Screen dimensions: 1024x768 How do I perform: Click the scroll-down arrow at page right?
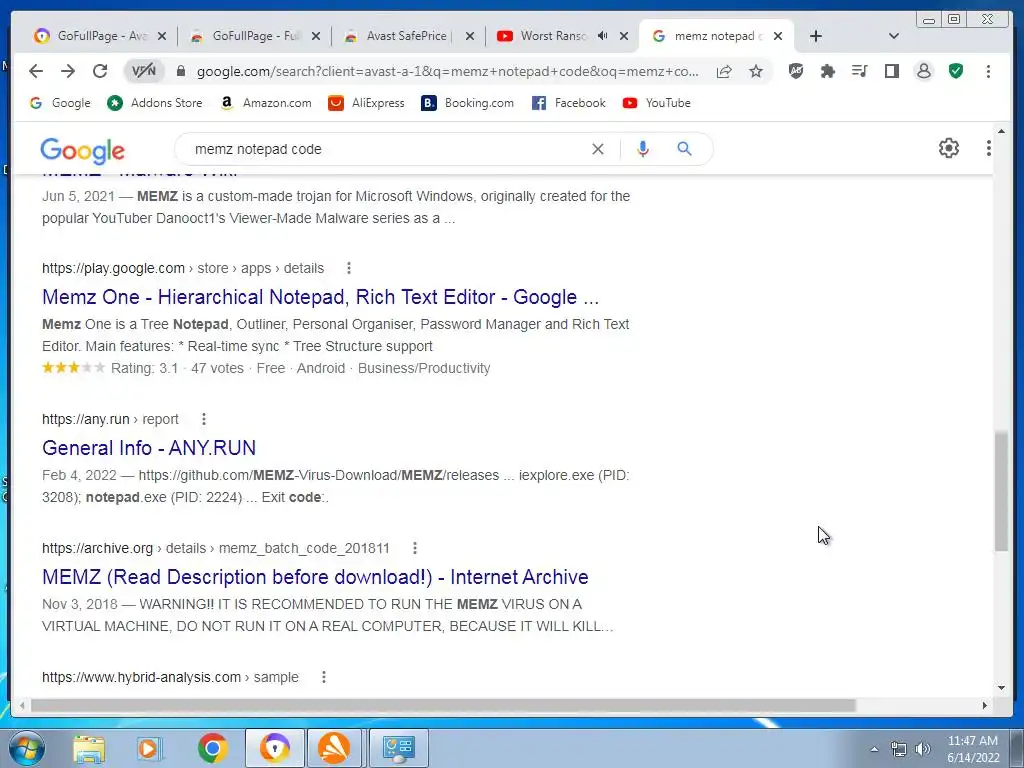(1001, 687)
